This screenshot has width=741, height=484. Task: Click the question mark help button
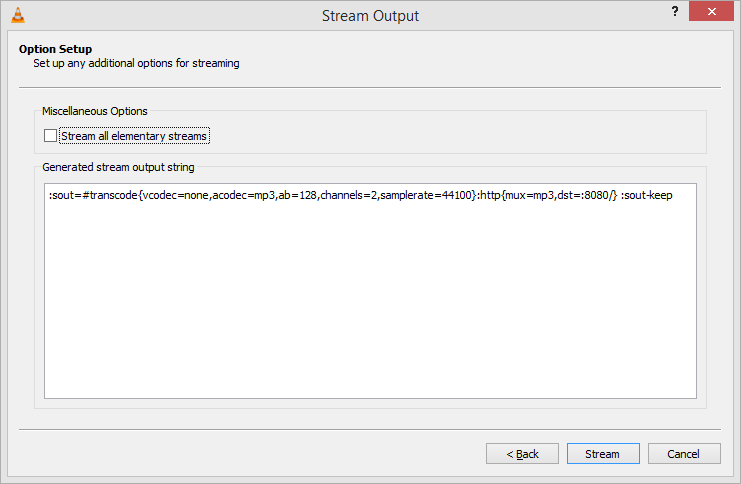coord(675,13)
